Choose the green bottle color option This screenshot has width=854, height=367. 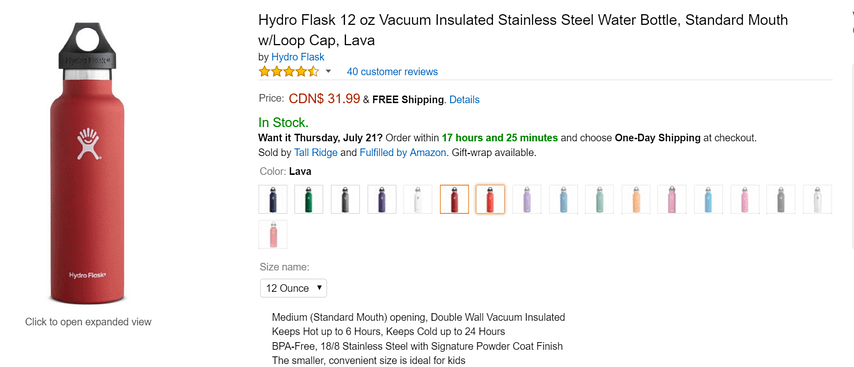309,199
